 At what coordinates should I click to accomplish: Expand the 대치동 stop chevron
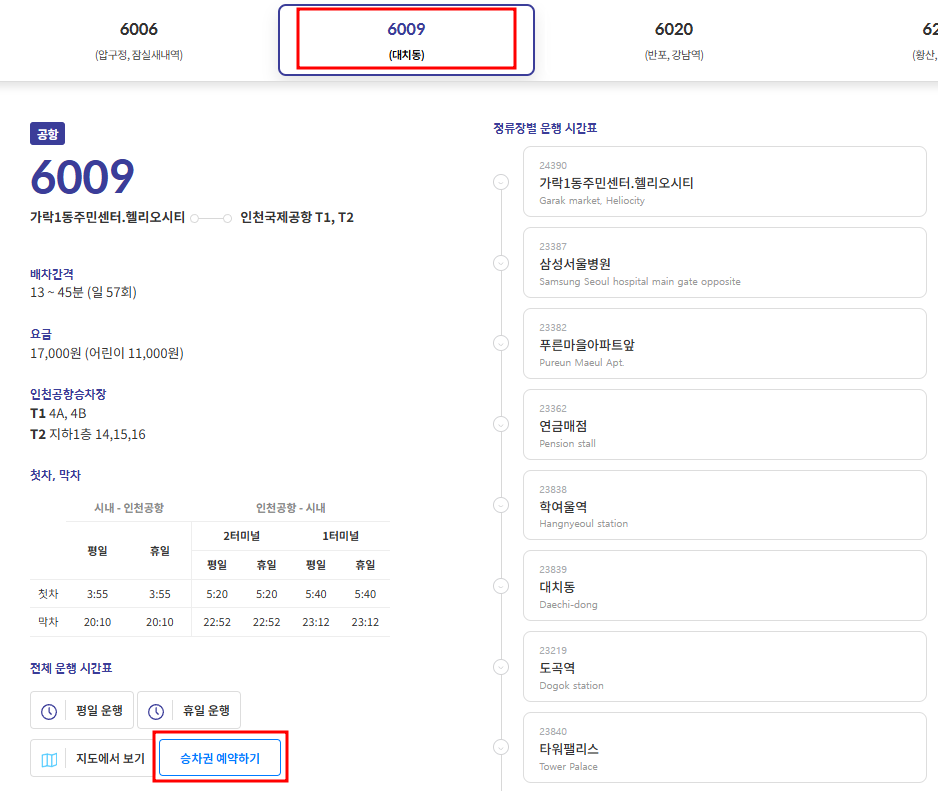click(501, 586)
